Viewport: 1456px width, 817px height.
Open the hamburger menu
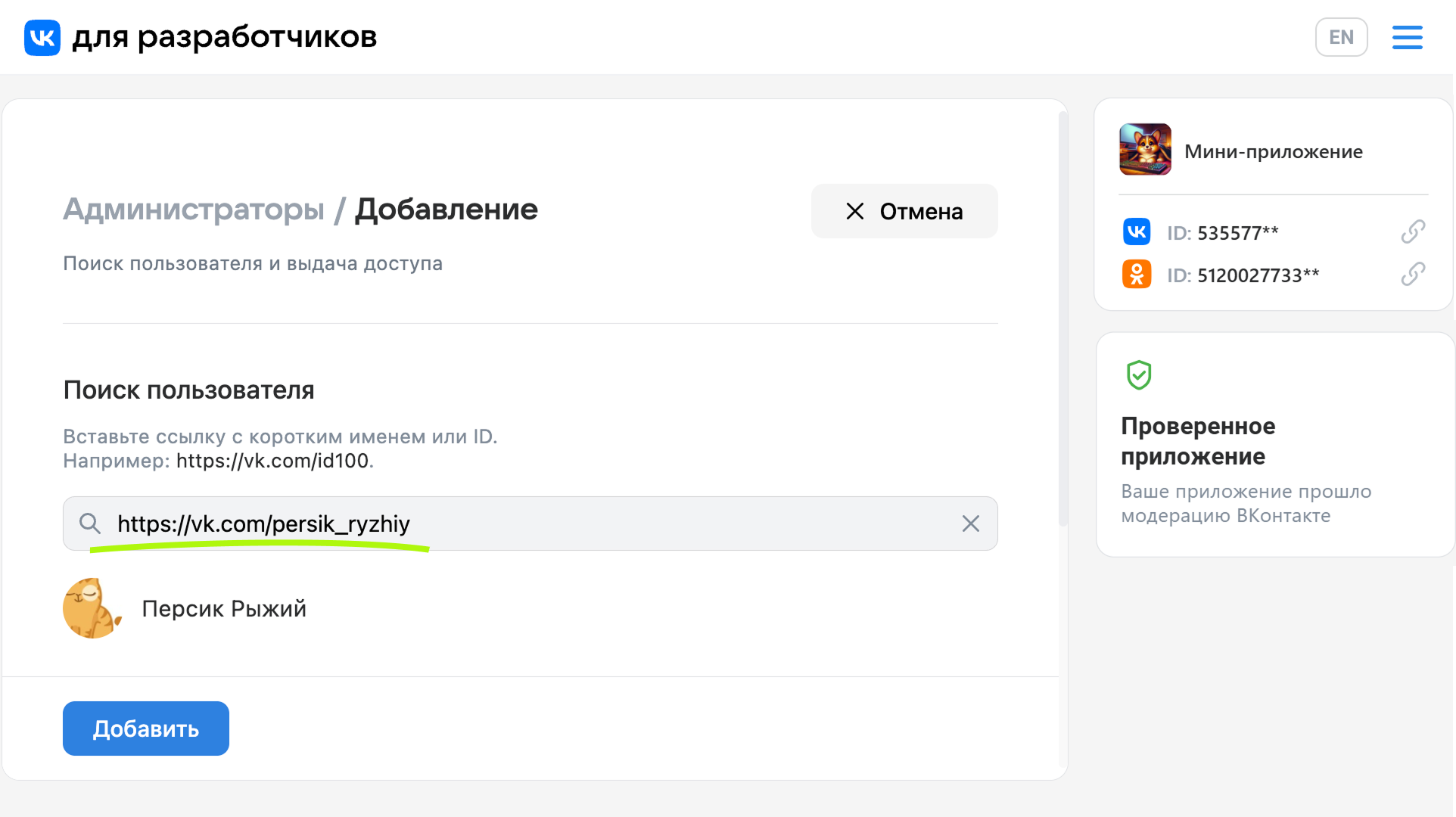click(x=1407, y=37)
